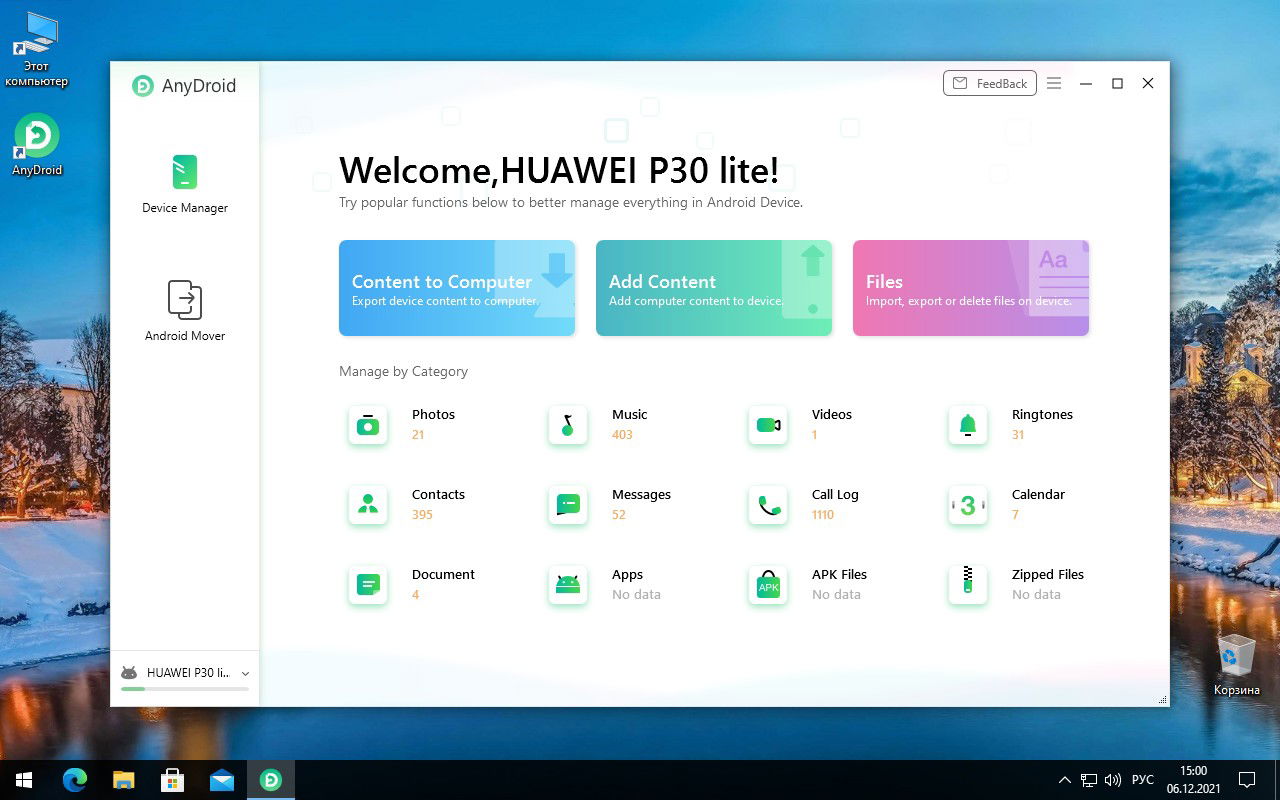
Task: Open the hamburger menu in title bar
Action: (1054, 84)
